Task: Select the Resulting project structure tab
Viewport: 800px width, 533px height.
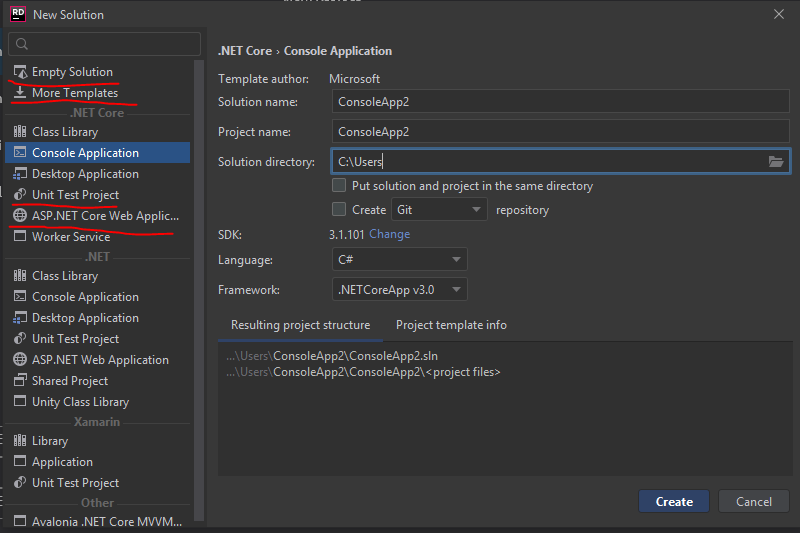Action: (x=300, y=325)
